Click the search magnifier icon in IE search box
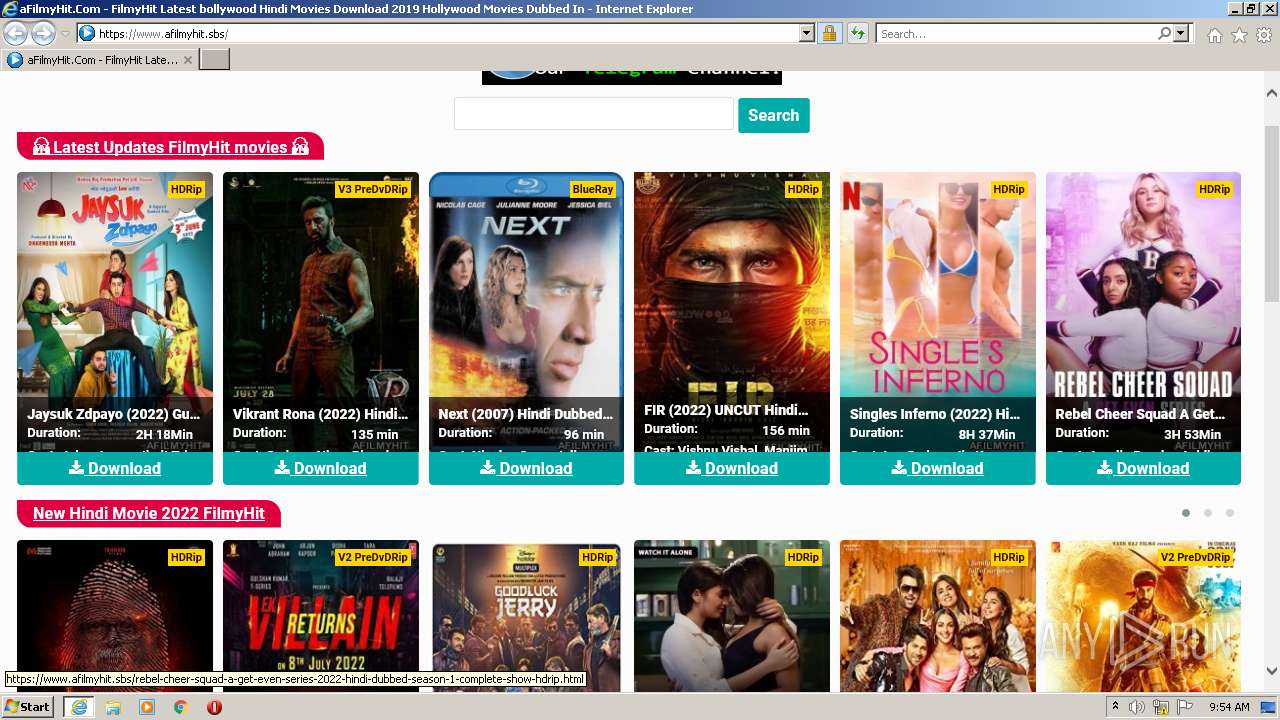The image size is (1280, 720). pos(1164,34)
